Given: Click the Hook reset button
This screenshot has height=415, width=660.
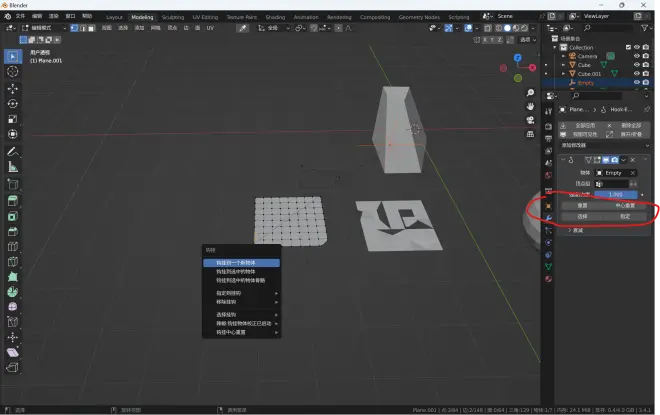Looking at the screenshot, I should coord(583,206).
